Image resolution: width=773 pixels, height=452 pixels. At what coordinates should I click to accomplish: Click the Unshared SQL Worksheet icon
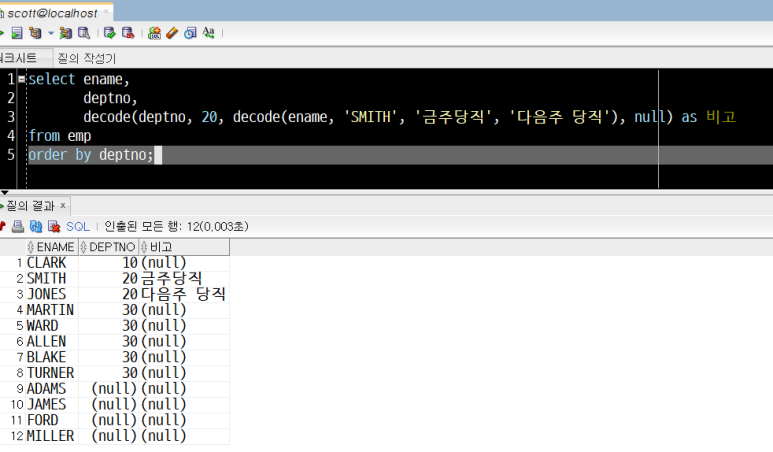pyautogui.click(x=154, y=33)
